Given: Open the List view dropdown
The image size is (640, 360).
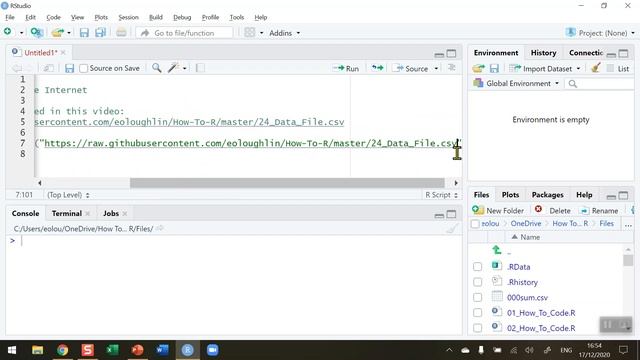Looking at the screenshot, I should tap(619, 69).
